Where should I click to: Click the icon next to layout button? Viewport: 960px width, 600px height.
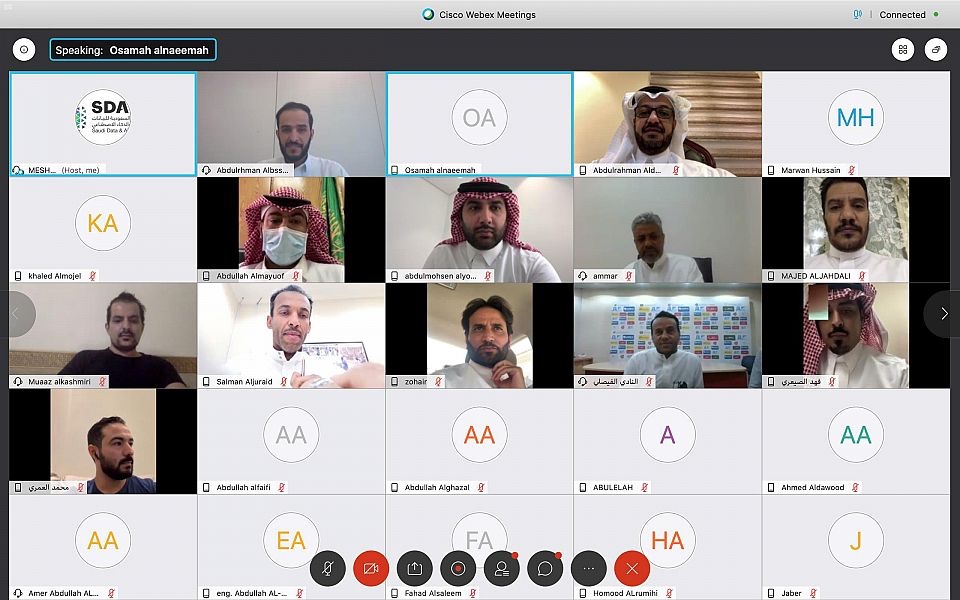tap(936, 50)
